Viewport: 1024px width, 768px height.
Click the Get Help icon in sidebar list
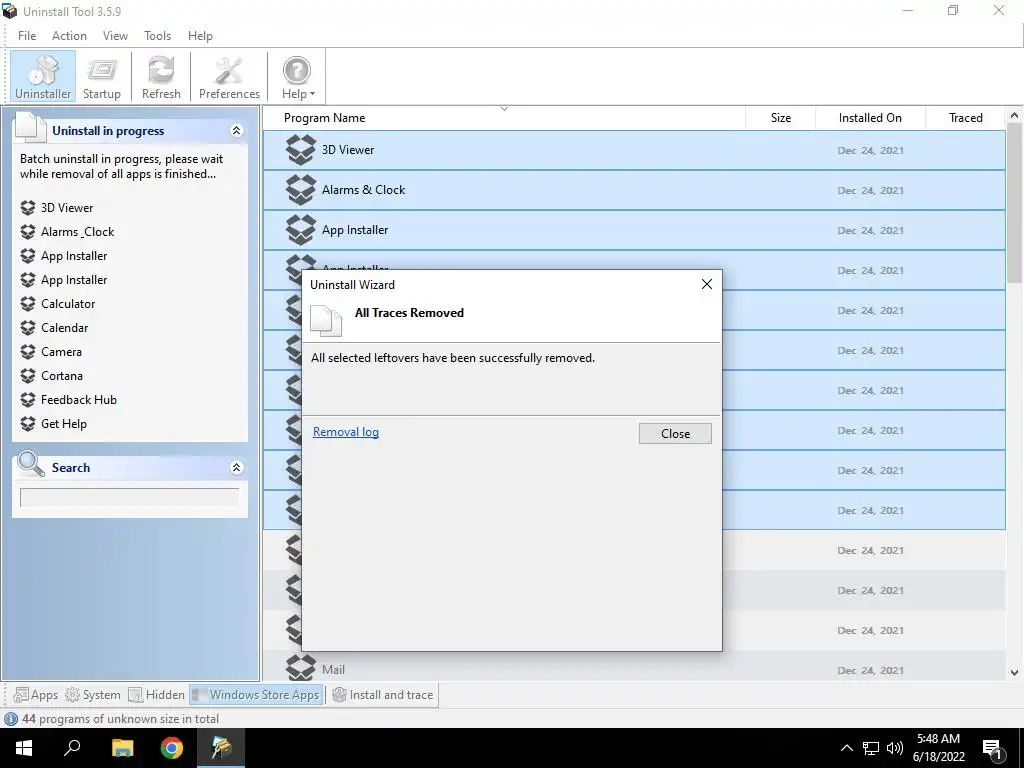[x=27, y=424]
